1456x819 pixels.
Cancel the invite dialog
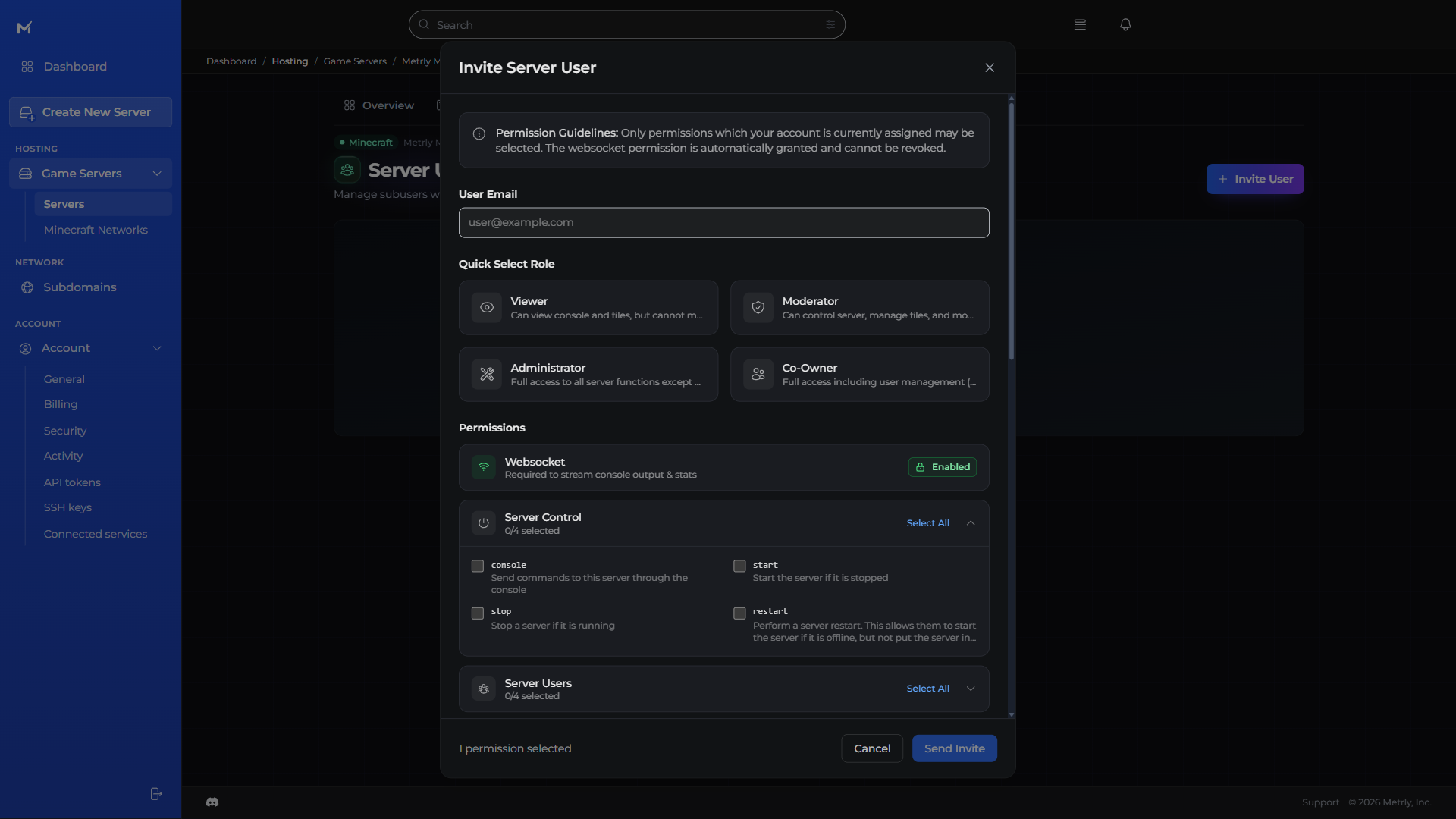pyautogui.click(x=872, y=748)
